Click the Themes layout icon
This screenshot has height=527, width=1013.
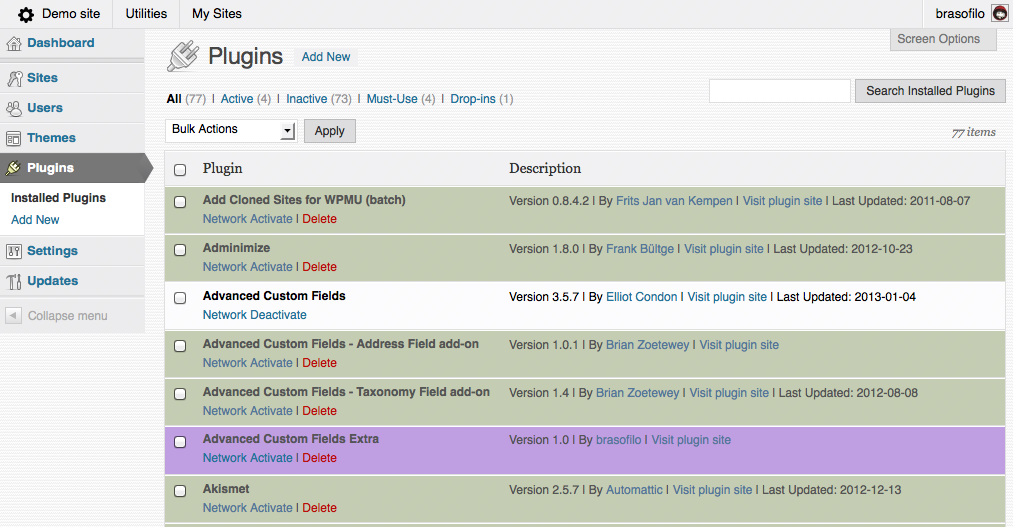[14, 138]
